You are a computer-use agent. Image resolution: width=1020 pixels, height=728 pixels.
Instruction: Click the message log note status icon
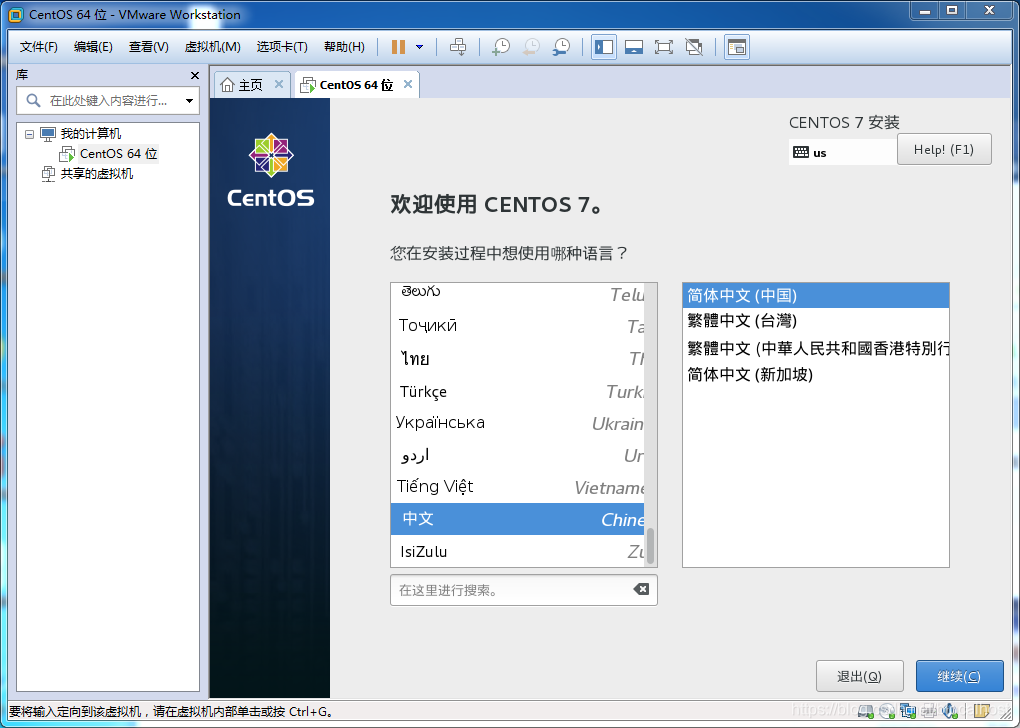982,711
